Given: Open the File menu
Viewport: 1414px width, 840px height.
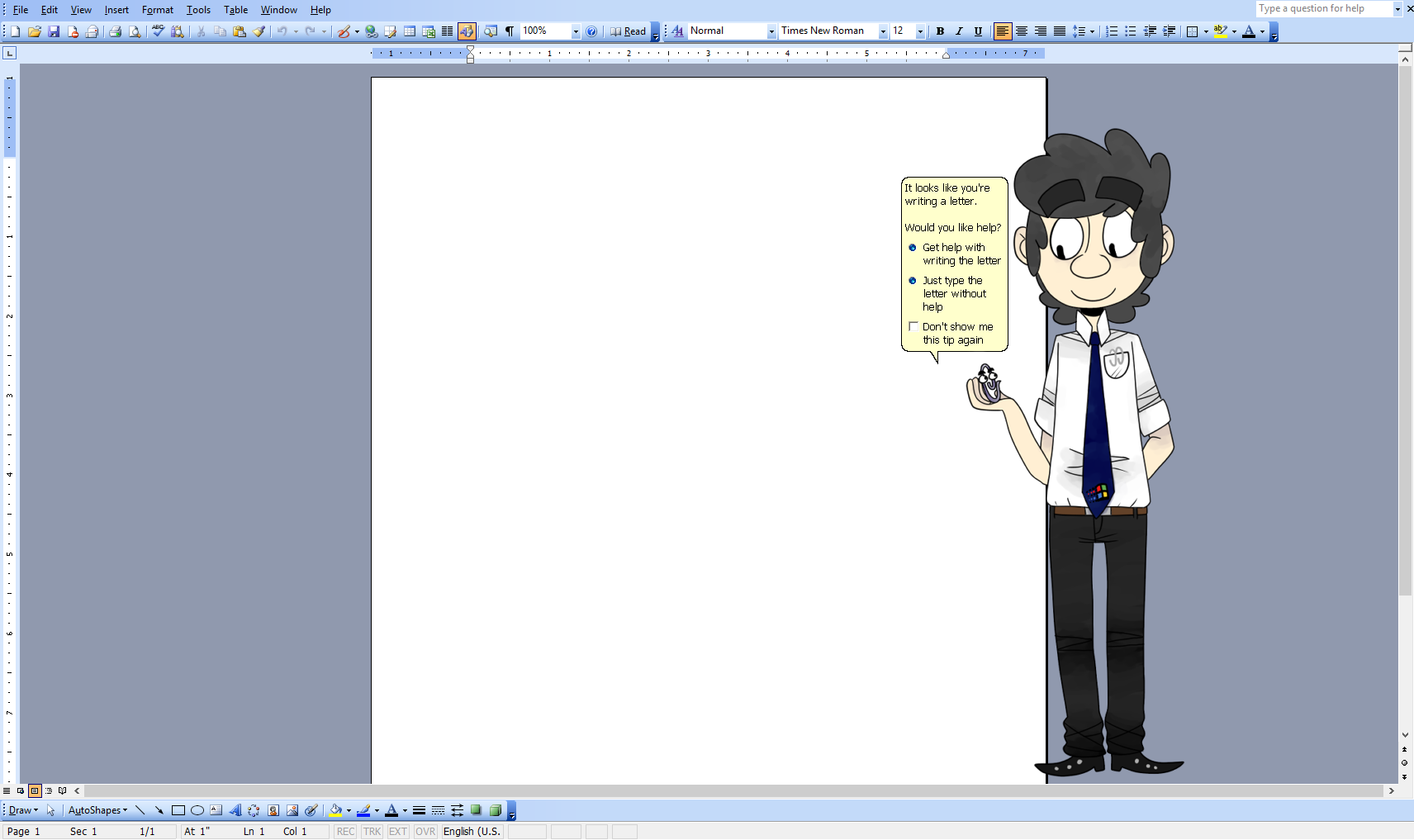Looking at the screenshot, I should 21,10.
